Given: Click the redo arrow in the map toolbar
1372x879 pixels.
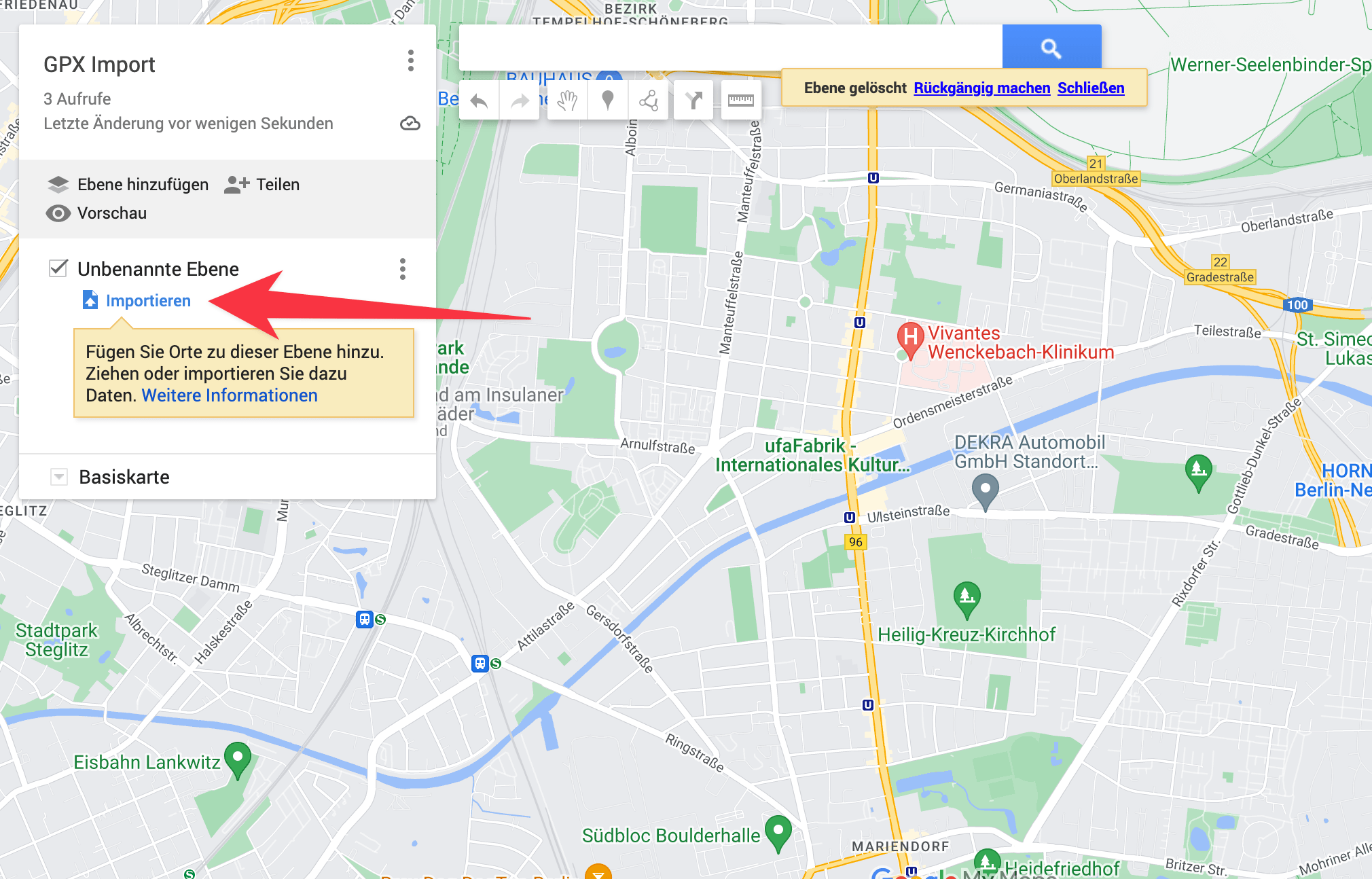Looking at the screenshot, I should [520, 101].
